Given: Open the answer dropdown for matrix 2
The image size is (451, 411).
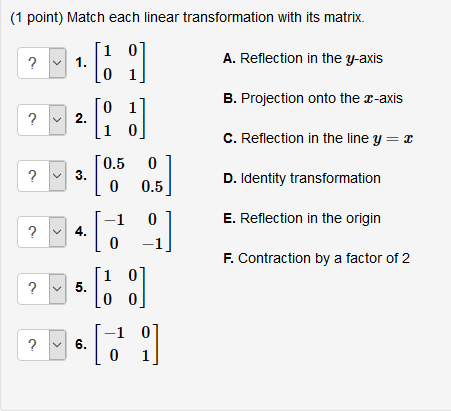Looking at the screenshot, I should point(42,120).
